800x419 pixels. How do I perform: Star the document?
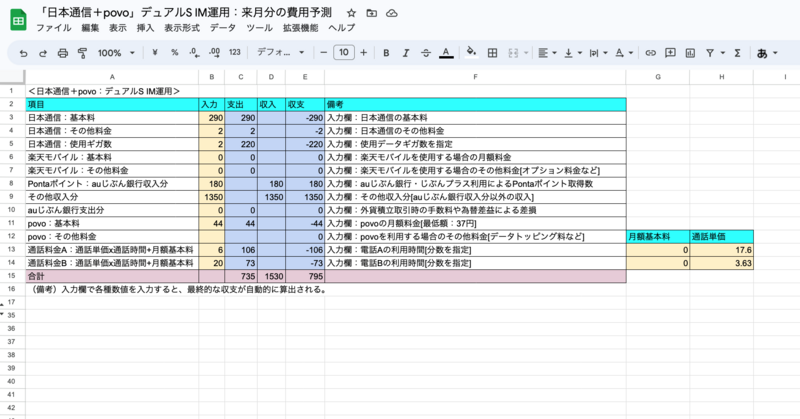[351, 13]
